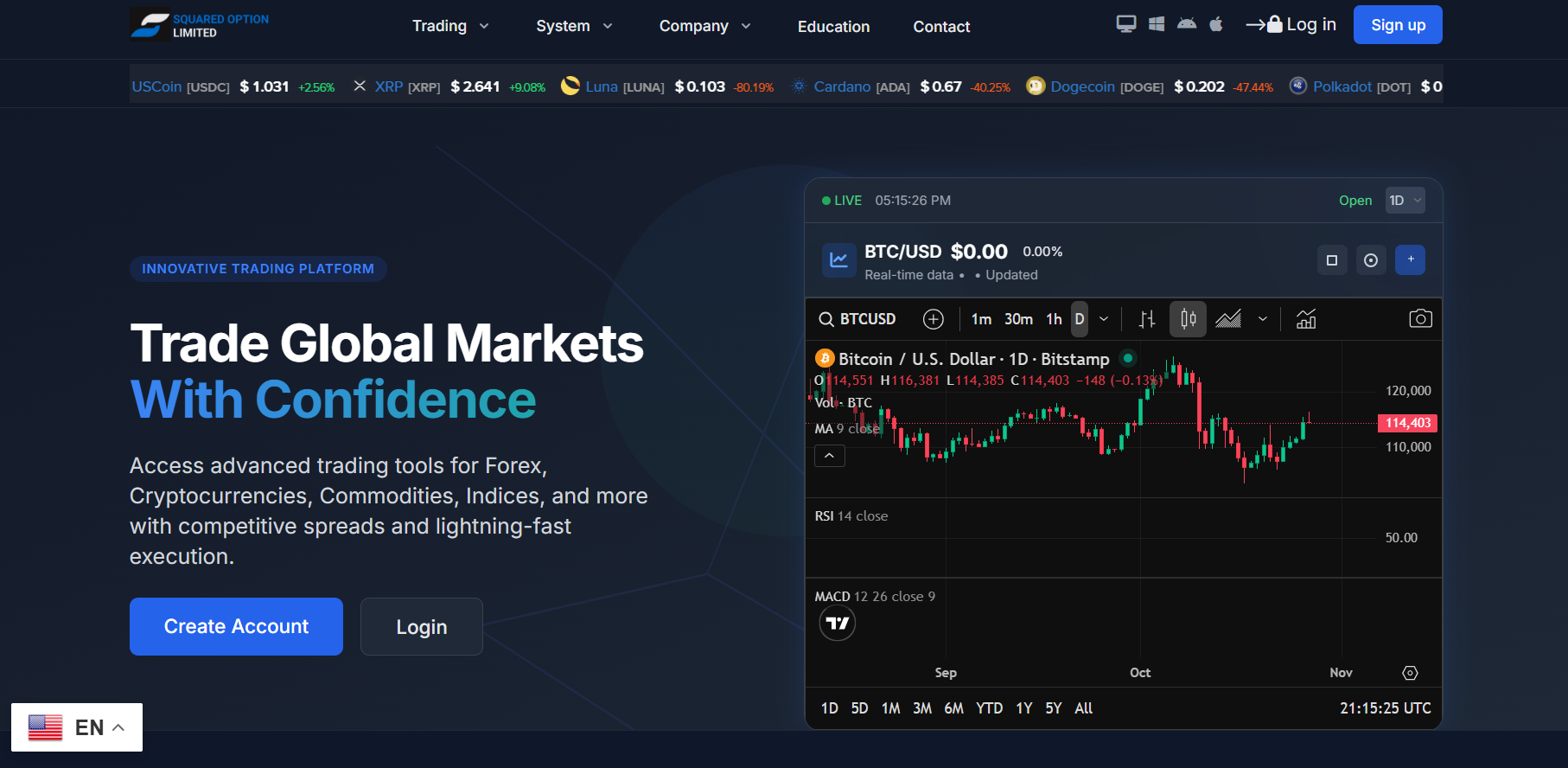Image resolution: width=1568 pixels, height=768 pixels.
Task: Click the XRP ticker icon
Action: (x=360, y=86)
